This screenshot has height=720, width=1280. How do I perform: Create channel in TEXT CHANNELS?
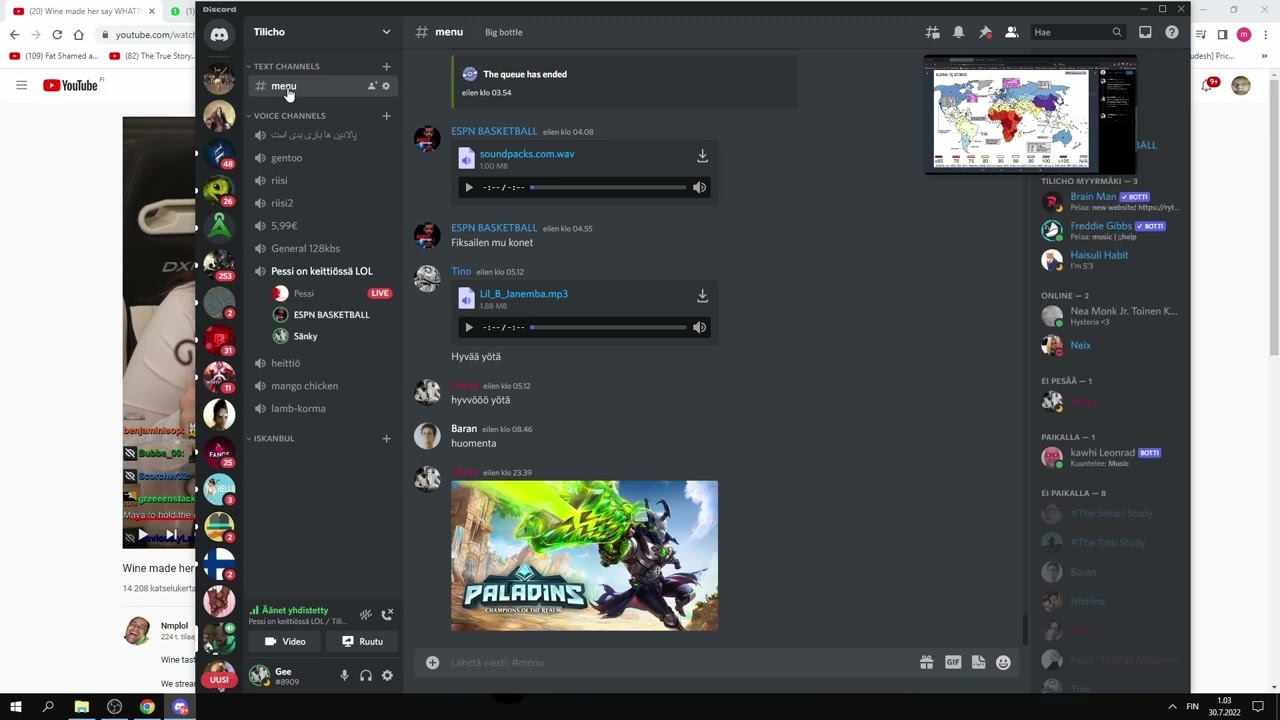pos(386,66)
